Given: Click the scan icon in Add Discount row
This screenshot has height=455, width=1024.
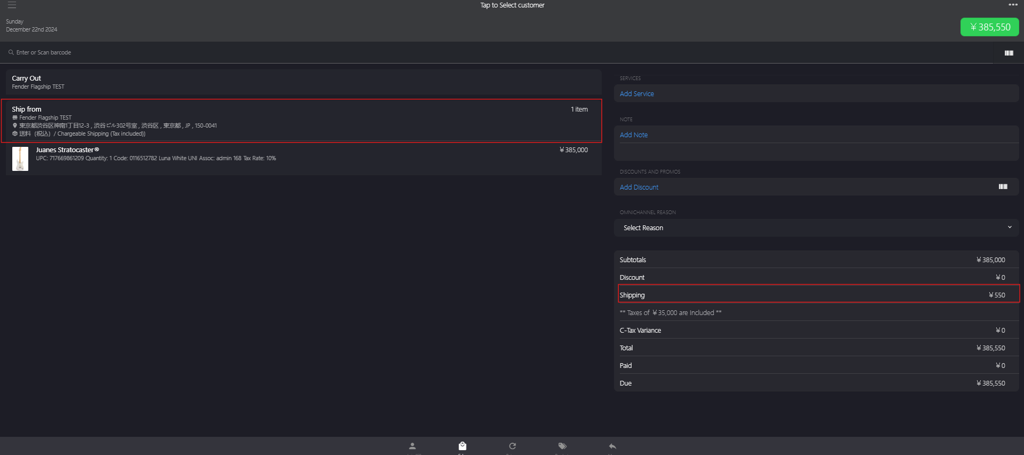Looking at the screenshot, I should [x=1003, y=187].
